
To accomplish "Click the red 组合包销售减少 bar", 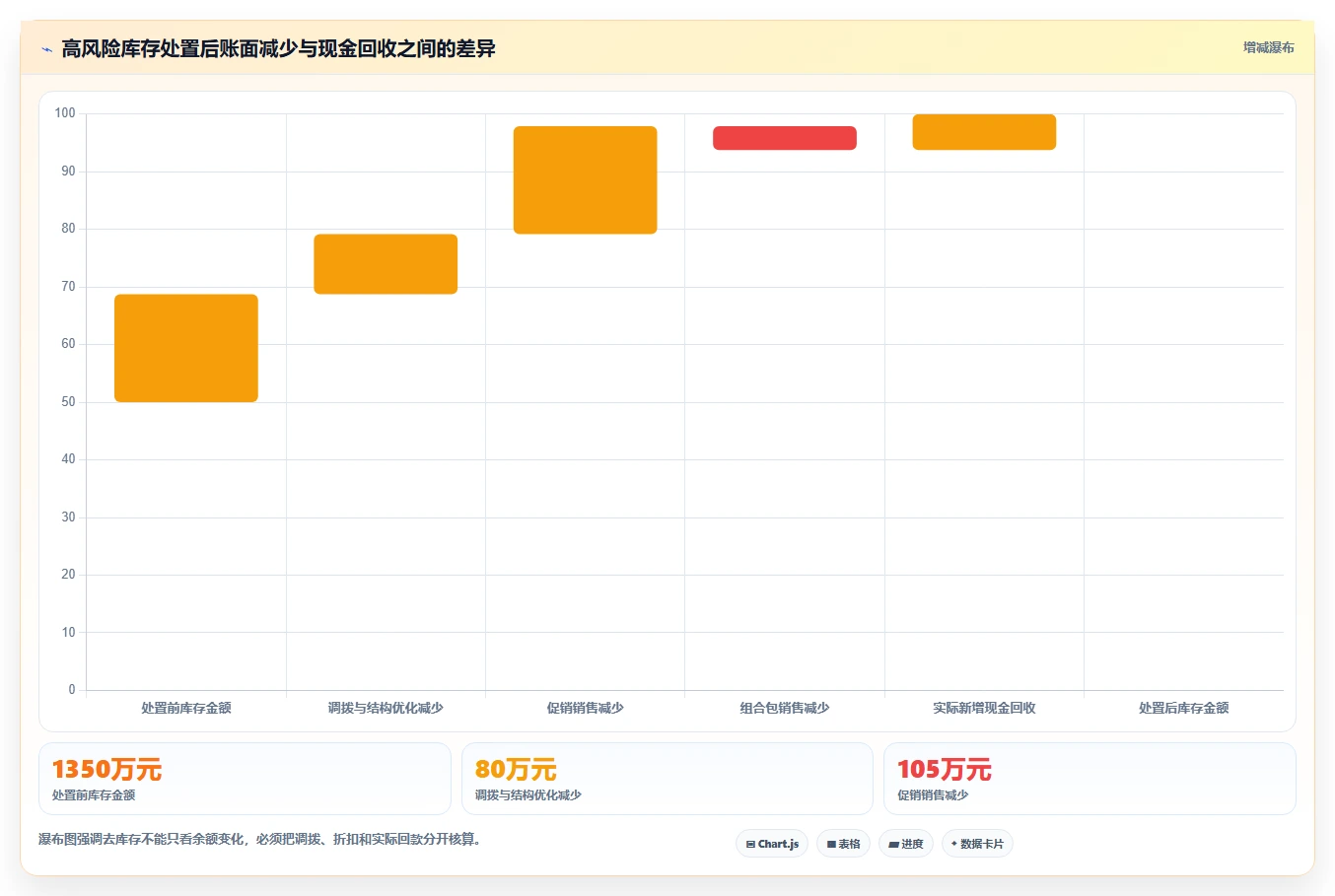I will 785,138.
